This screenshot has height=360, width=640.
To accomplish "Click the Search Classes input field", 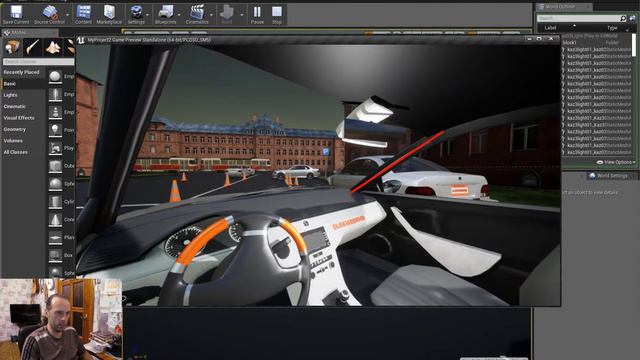I will point(38,62).
